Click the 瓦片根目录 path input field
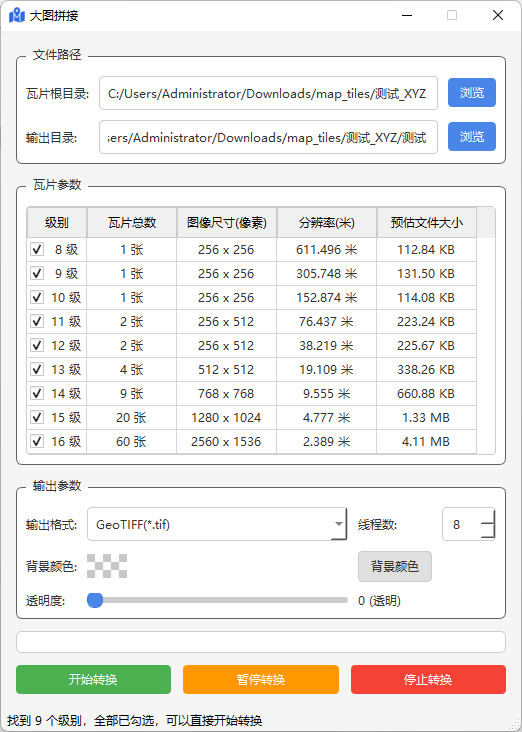522x732 pixels. pyautogui.click(x=268, y=93)
